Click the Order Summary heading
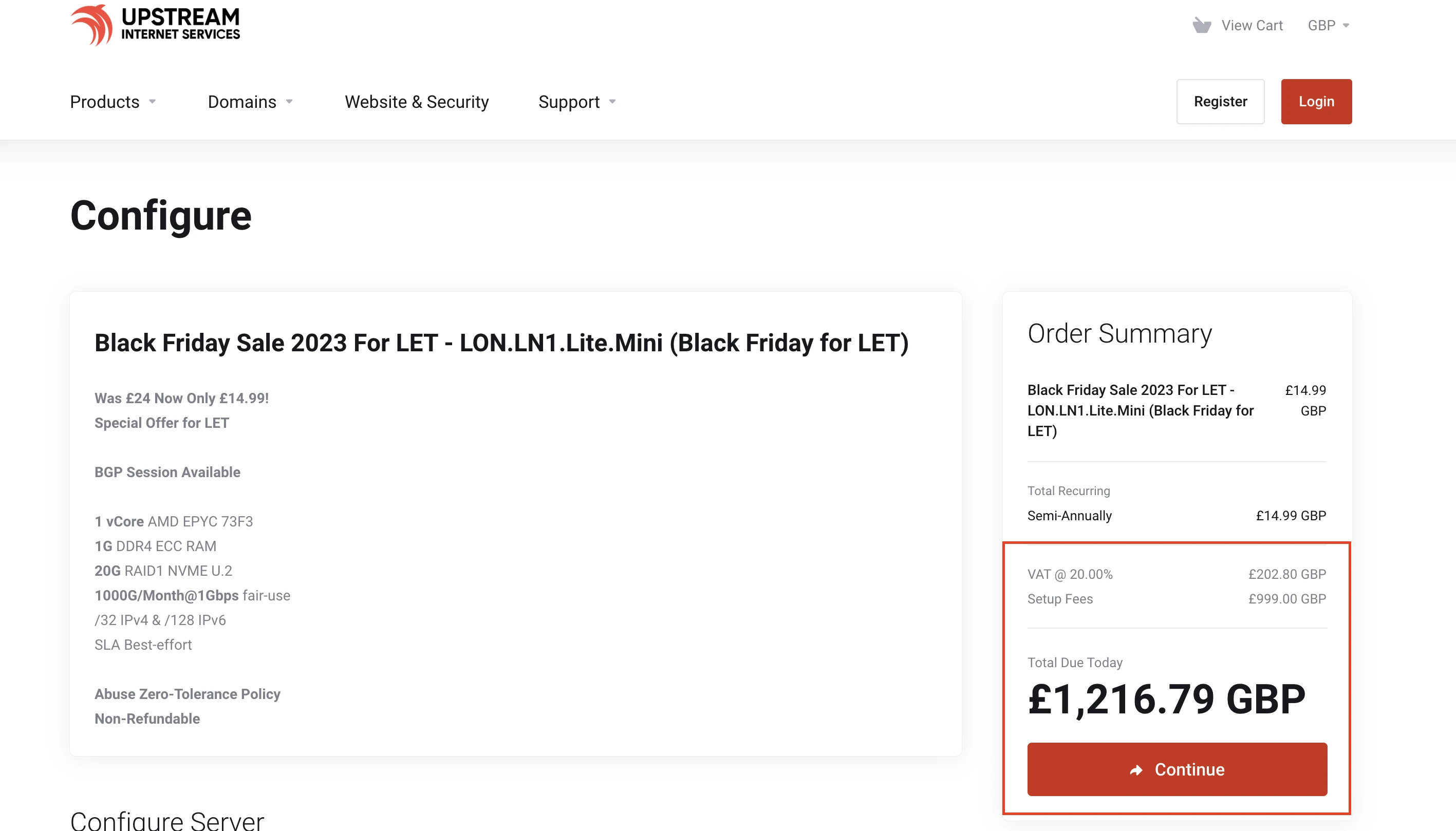The image size is (1456, 831). pos(1119,333)
